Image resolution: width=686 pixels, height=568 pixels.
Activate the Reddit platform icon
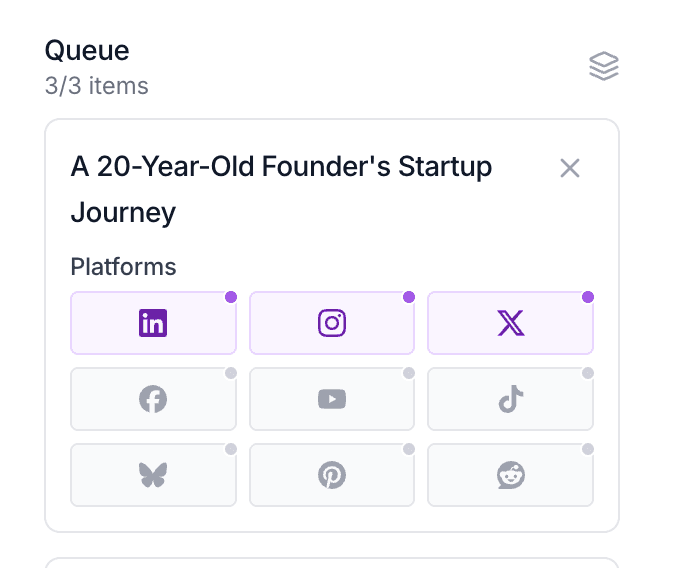[510, 476]
